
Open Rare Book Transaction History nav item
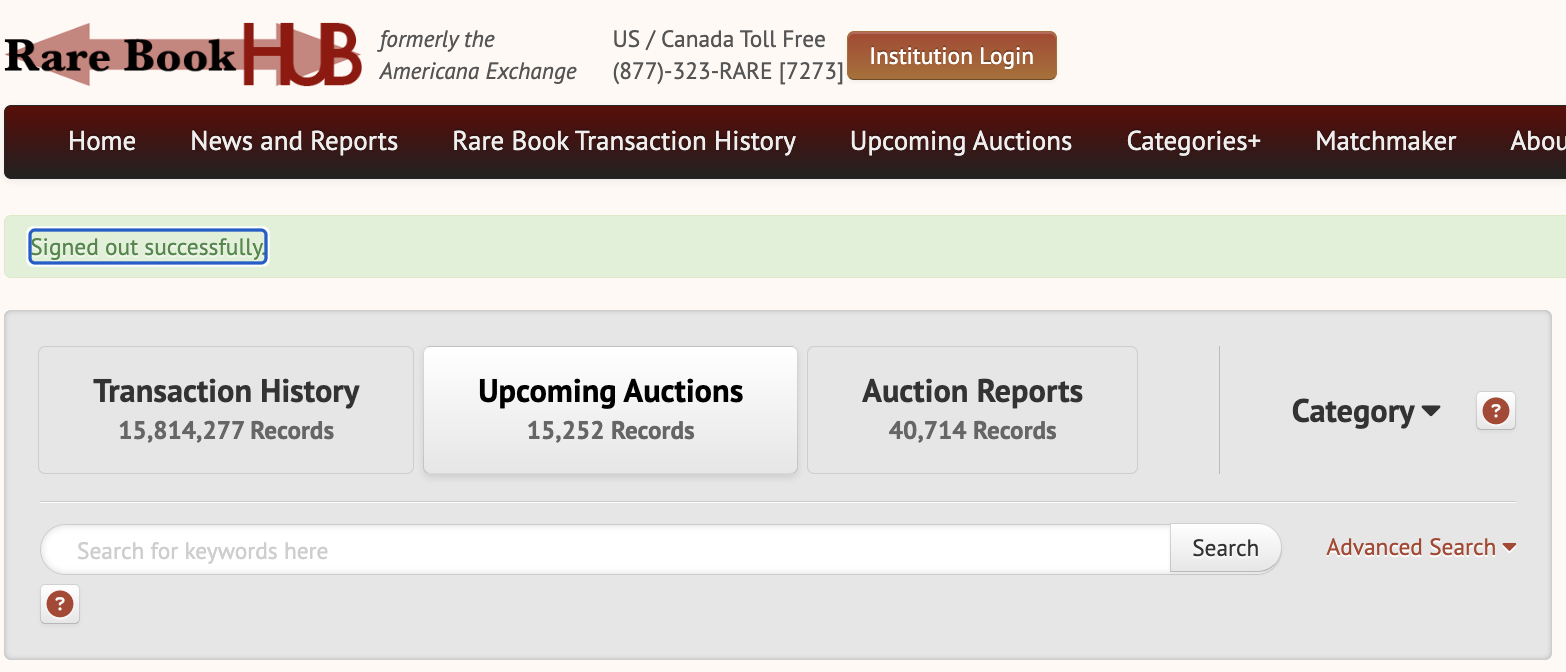[624, 142]
